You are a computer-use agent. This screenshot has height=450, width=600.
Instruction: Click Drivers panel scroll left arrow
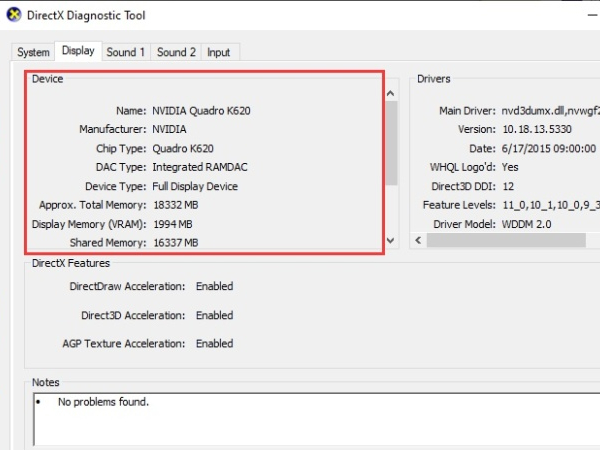click(x=418, y=241)
